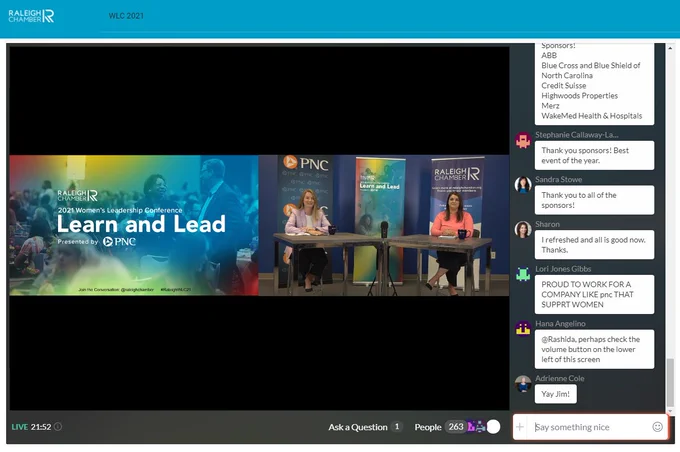Open the emoji picker smiley icon

coord(657,427)
